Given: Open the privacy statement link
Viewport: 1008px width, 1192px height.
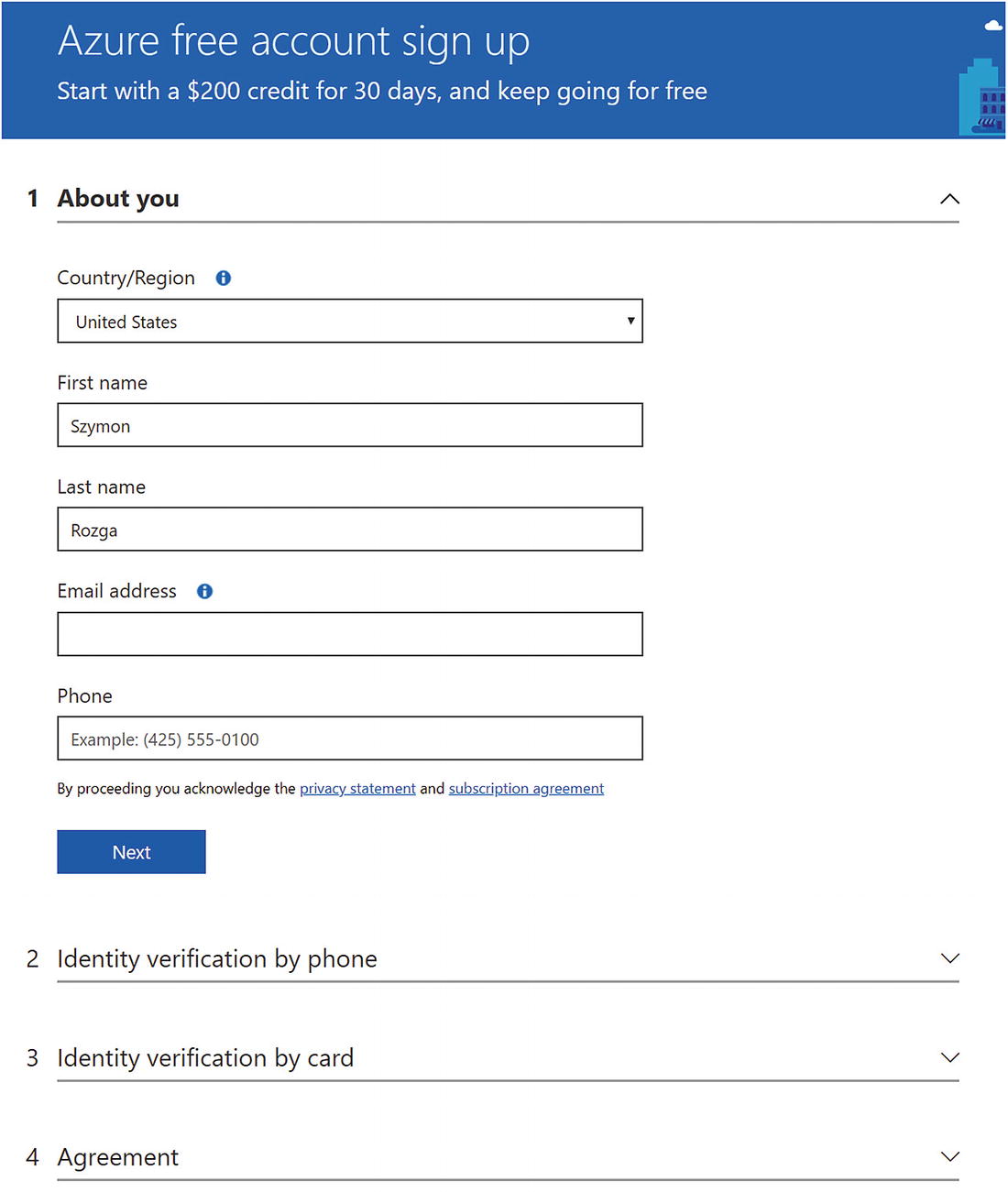Looking at the screenshot, I should 357,789.
